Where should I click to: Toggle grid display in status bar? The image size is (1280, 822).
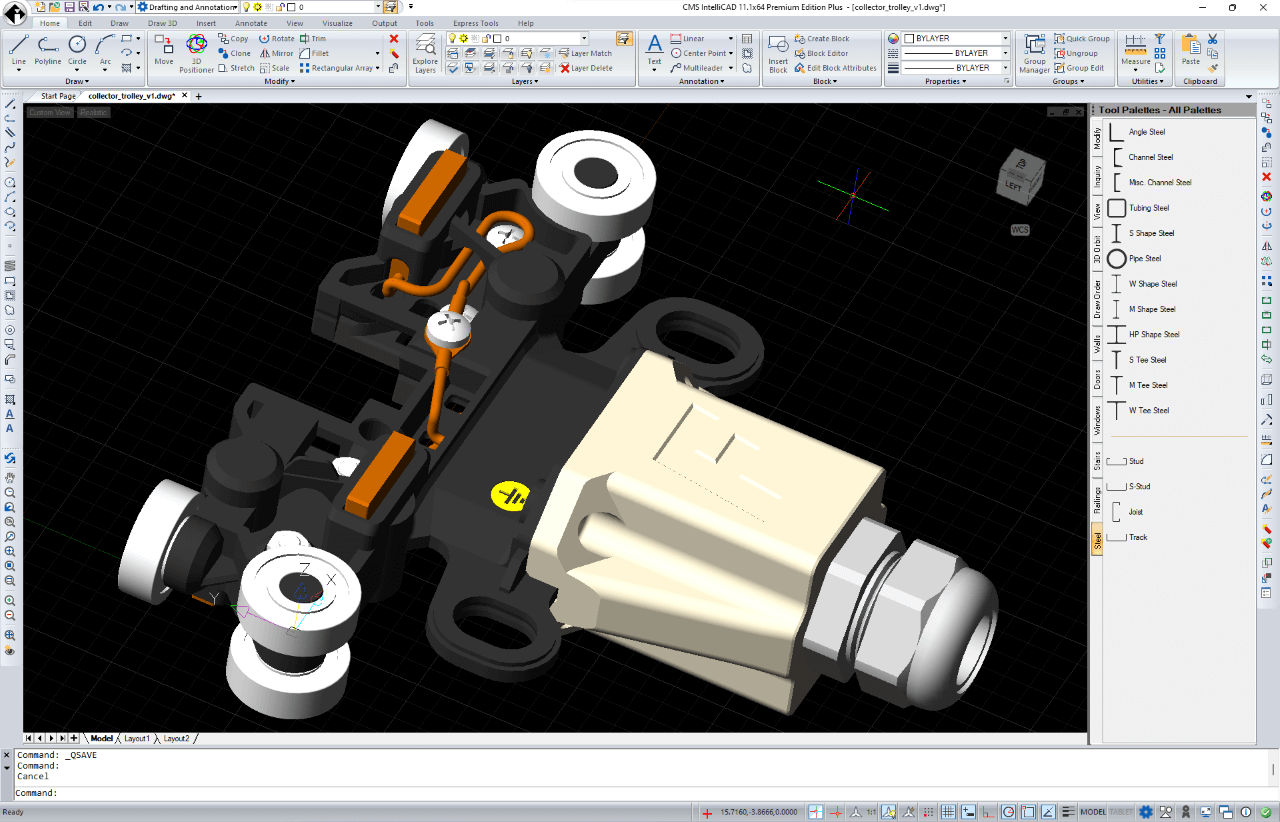pyautogui.click(x=948, y=812)
